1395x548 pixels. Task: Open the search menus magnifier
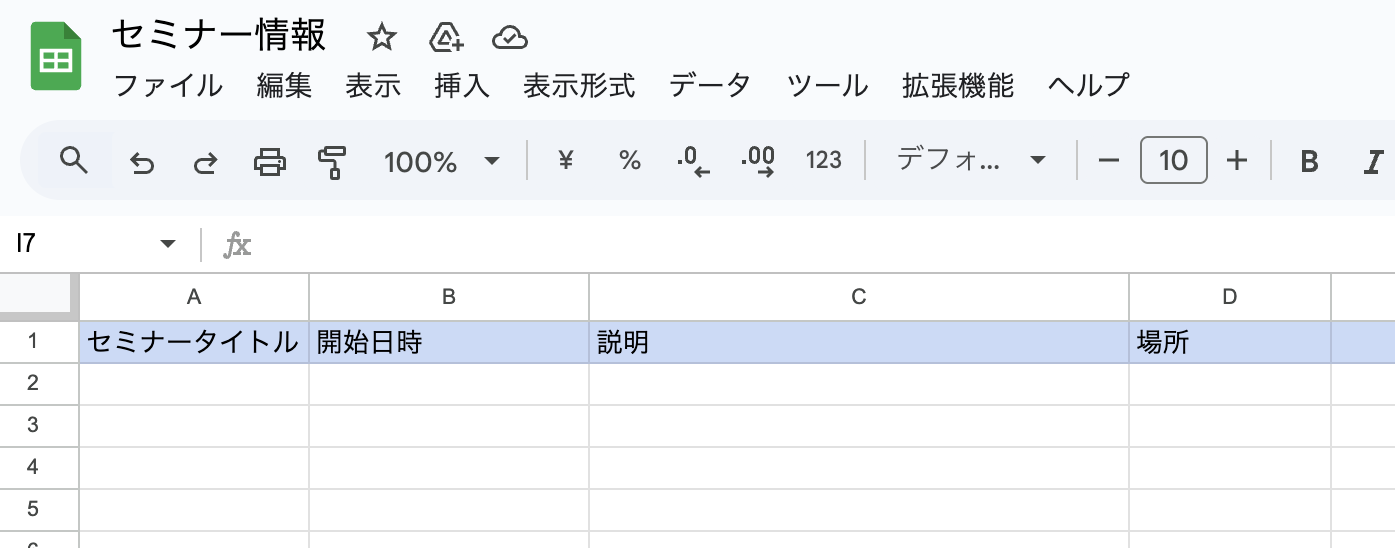[74, 160]
